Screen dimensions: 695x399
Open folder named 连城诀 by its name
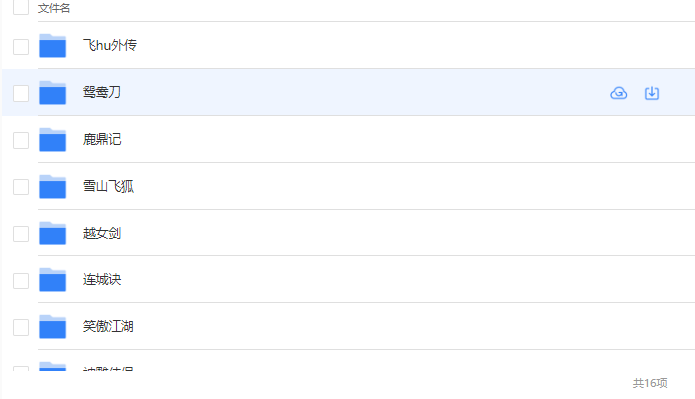pos(102,279)
